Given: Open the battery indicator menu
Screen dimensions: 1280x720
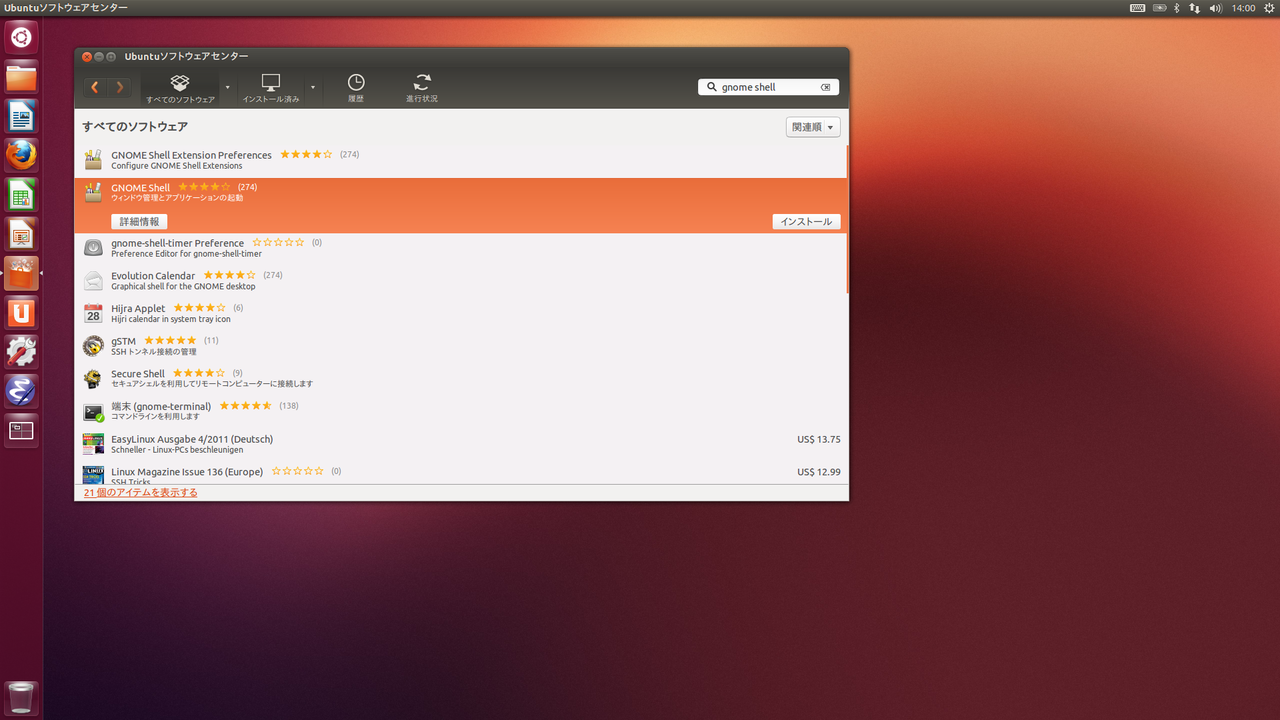Looking at the screenshot, I should tap(1160, 8).
